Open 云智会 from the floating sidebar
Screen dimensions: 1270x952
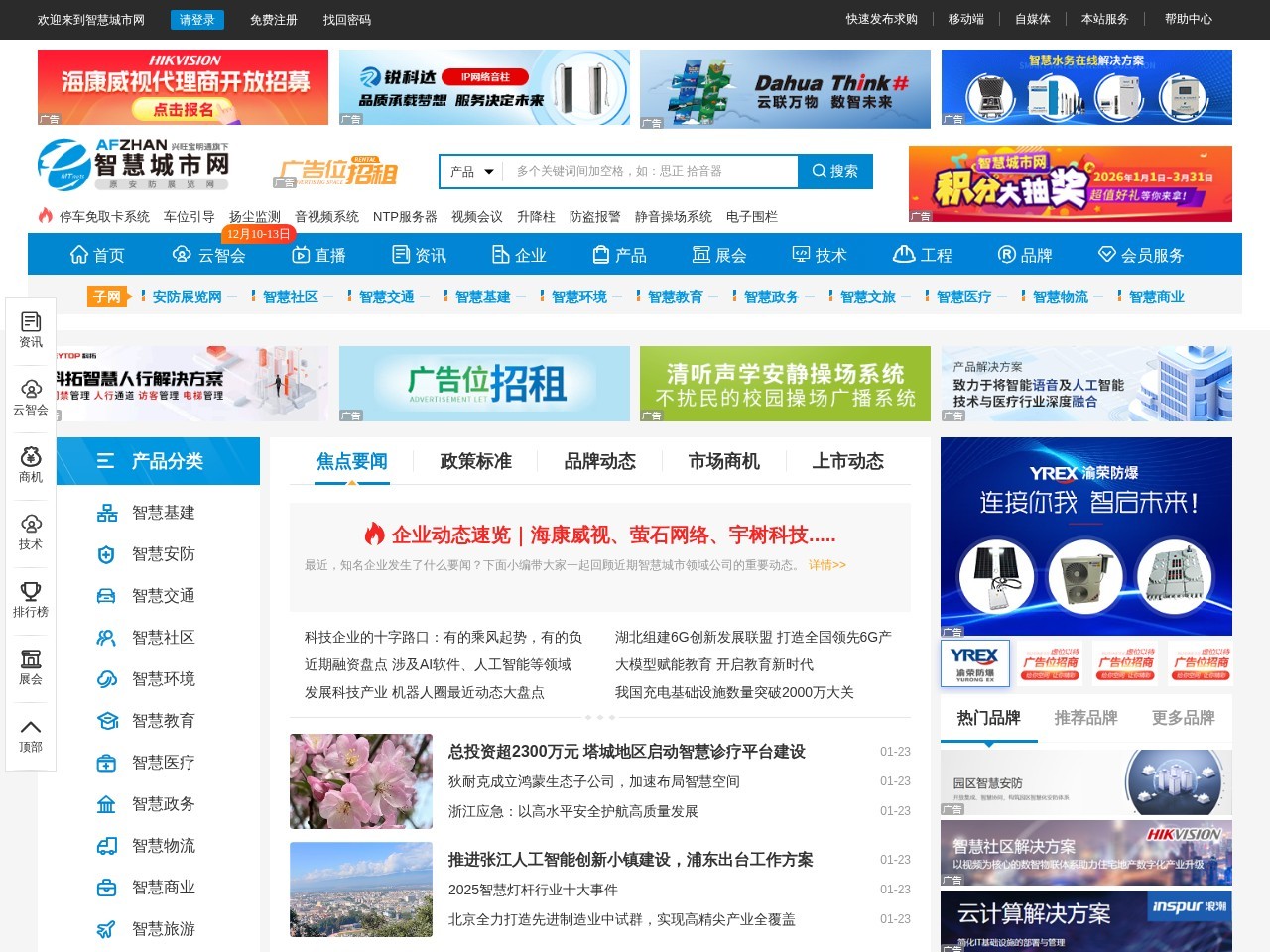[x=31, y=390]
